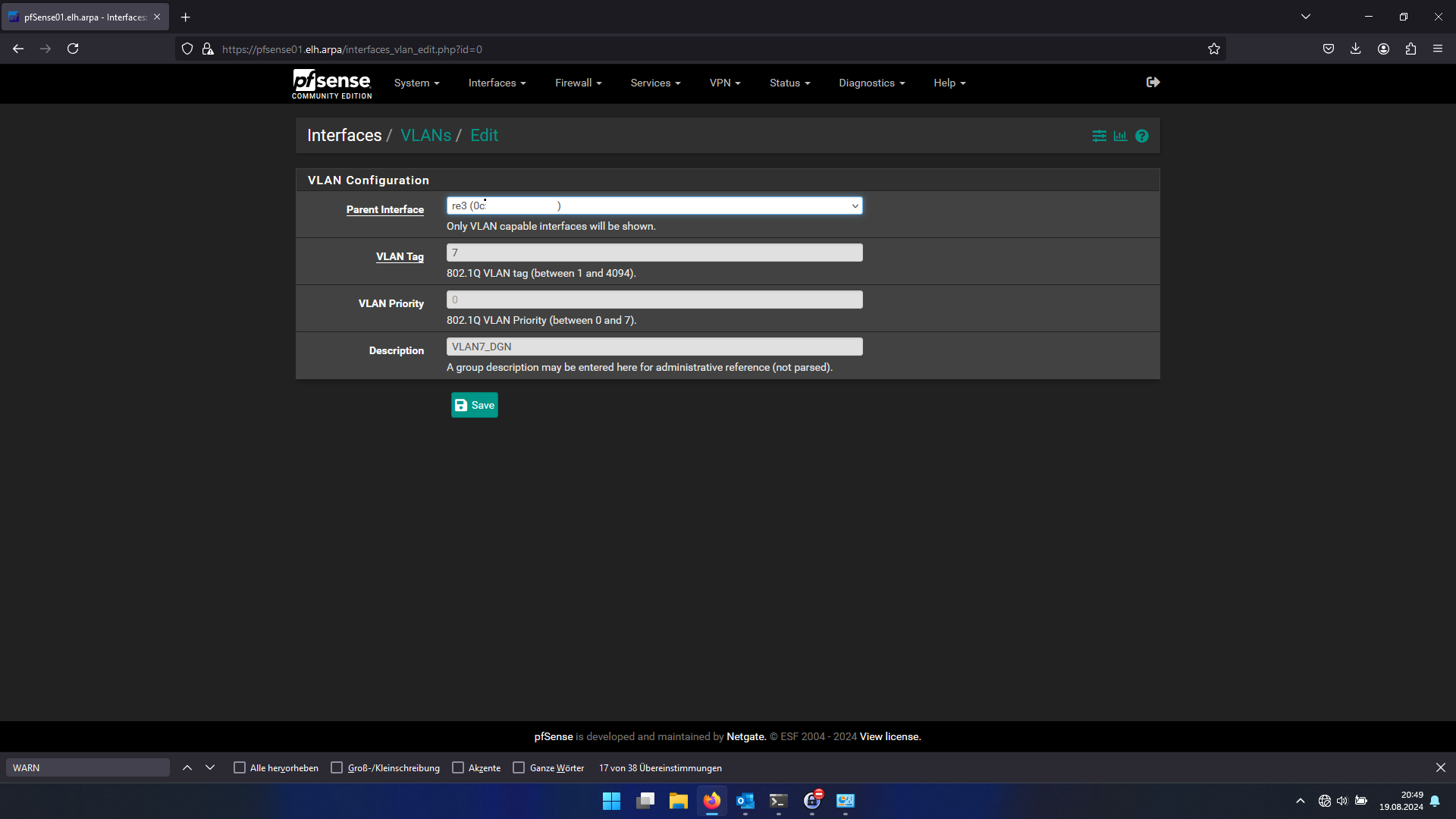Viewport: 1456px width, 819px height.
Task: Click the site security padlock icon
Action: 208,49
